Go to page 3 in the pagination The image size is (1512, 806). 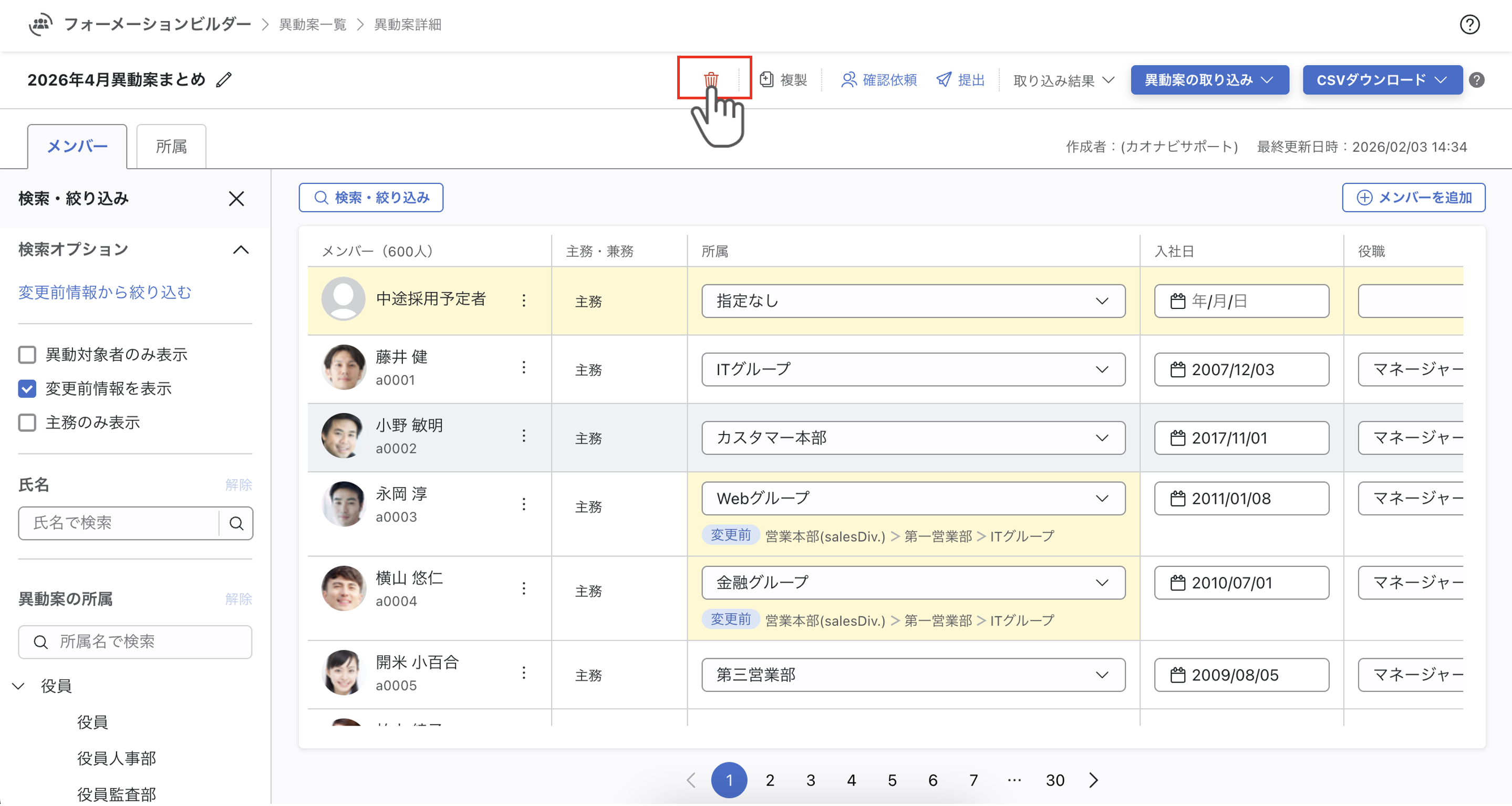[x=810, y=780]
